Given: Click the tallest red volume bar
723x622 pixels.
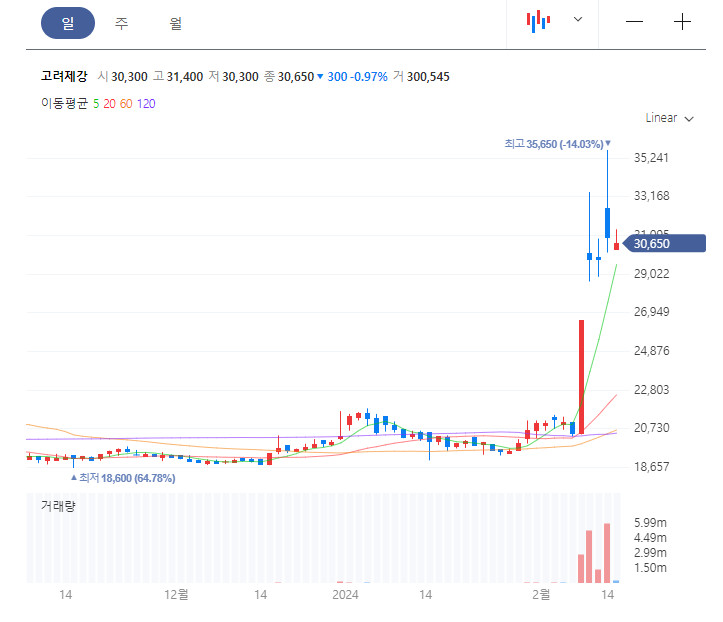Looking at the screenshot, I should pos(607,553).
